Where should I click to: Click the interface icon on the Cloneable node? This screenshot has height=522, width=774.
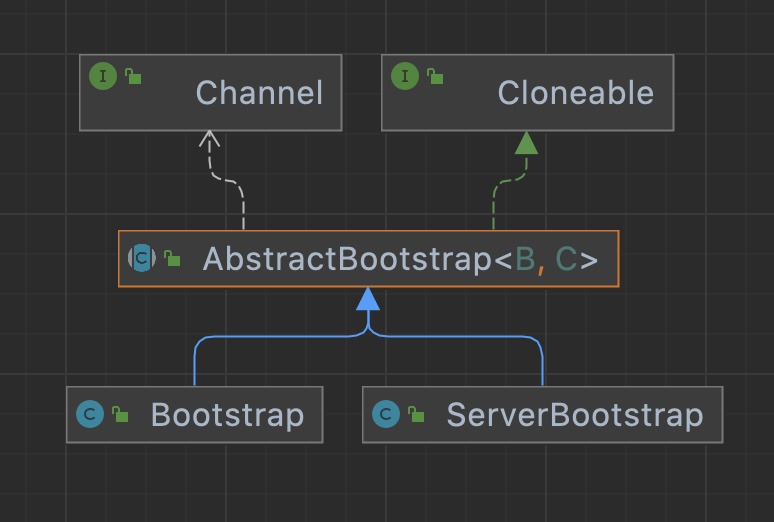tap(405, 77)
